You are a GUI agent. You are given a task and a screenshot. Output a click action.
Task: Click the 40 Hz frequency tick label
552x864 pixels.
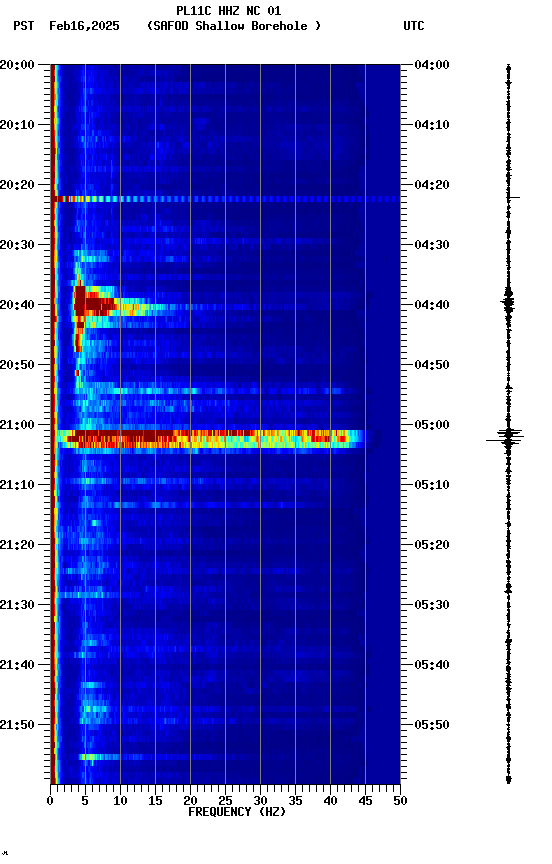coord(330,801)
